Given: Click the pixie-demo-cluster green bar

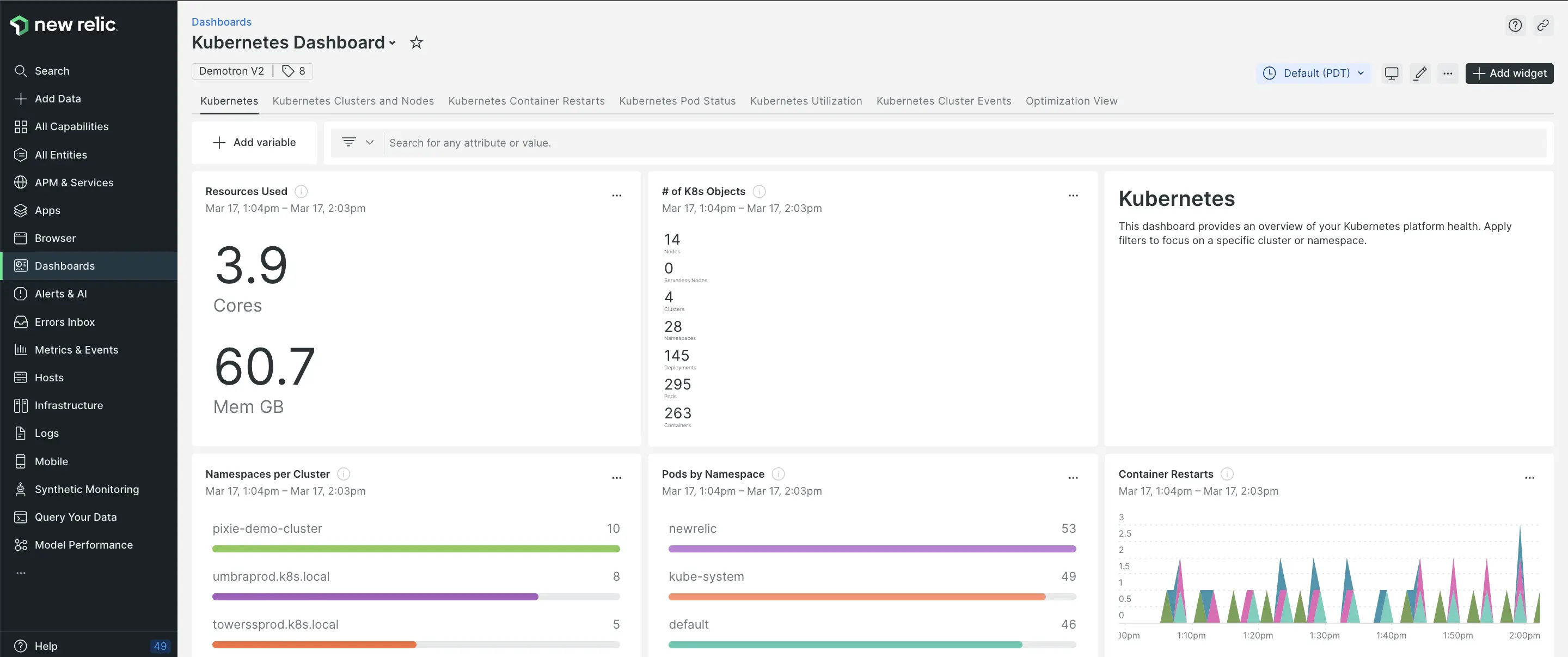Looking at the screenshot, I should 416,549.
